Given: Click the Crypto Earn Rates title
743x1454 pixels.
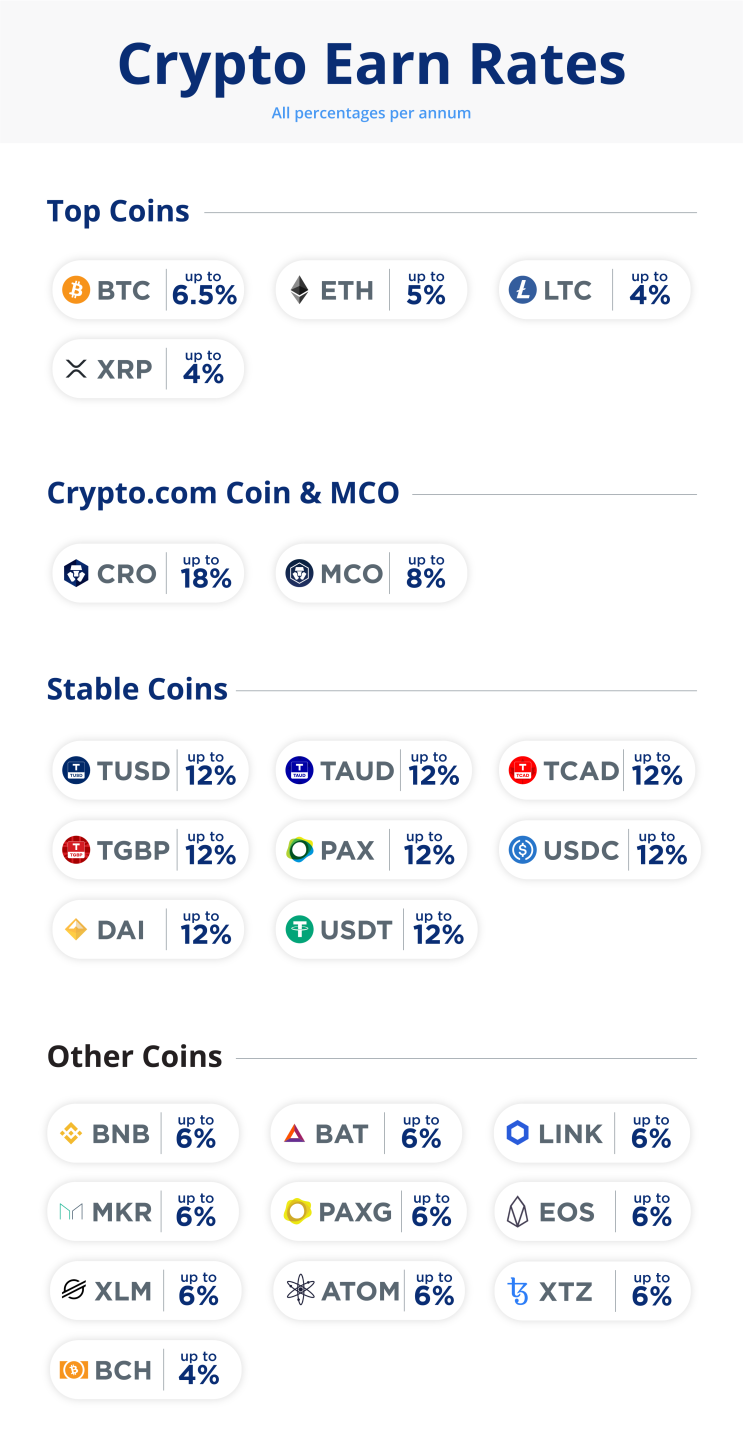Looking at the screenshot, I should [x=371, y=64].
